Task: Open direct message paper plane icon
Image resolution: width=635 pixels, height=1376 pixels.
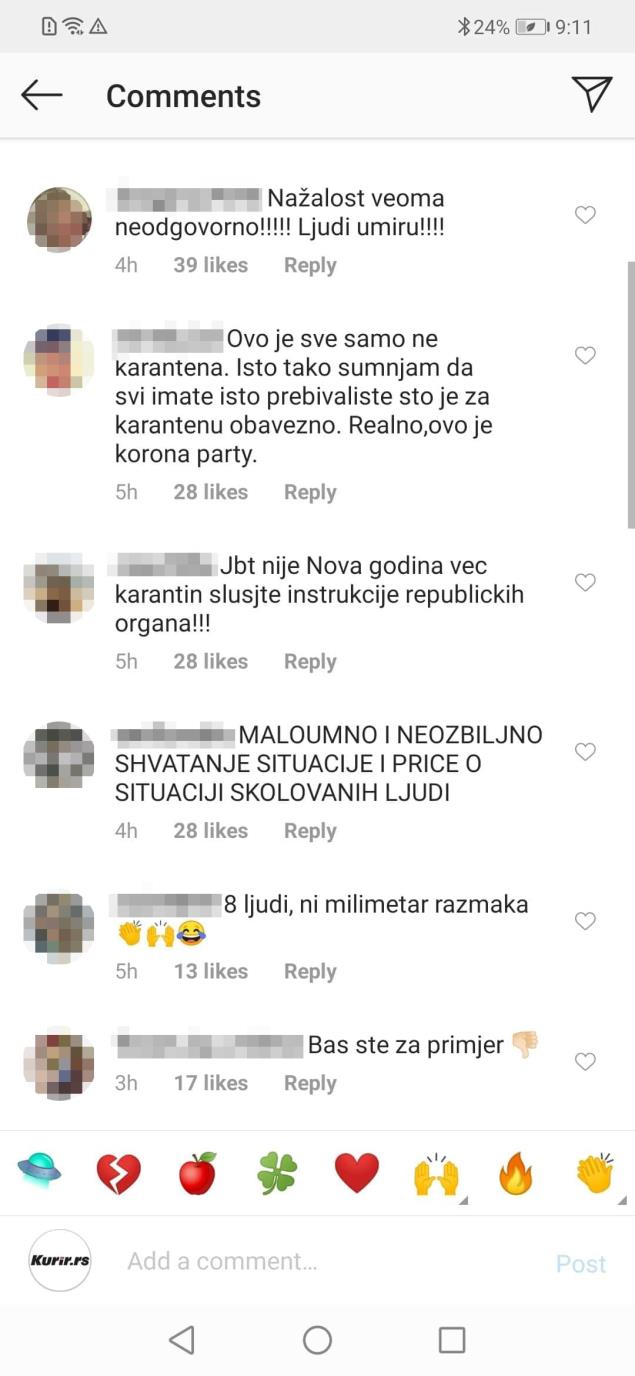Action: click(592, 94)
